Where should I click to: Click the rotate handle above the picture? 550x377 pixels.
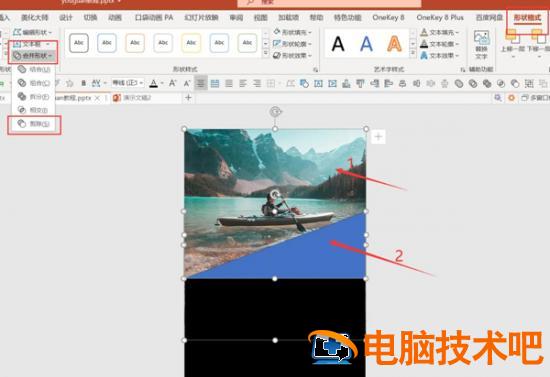click(275, 112)
